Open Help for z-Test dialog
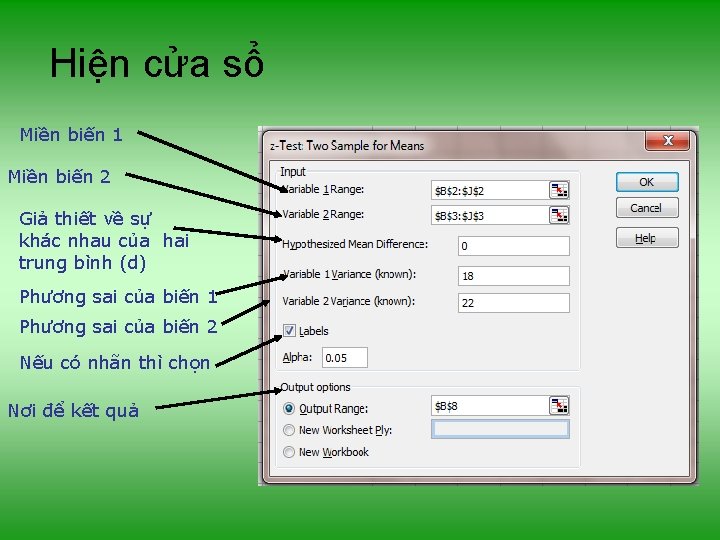The image size is (720, 540). [x=647, y=238]
